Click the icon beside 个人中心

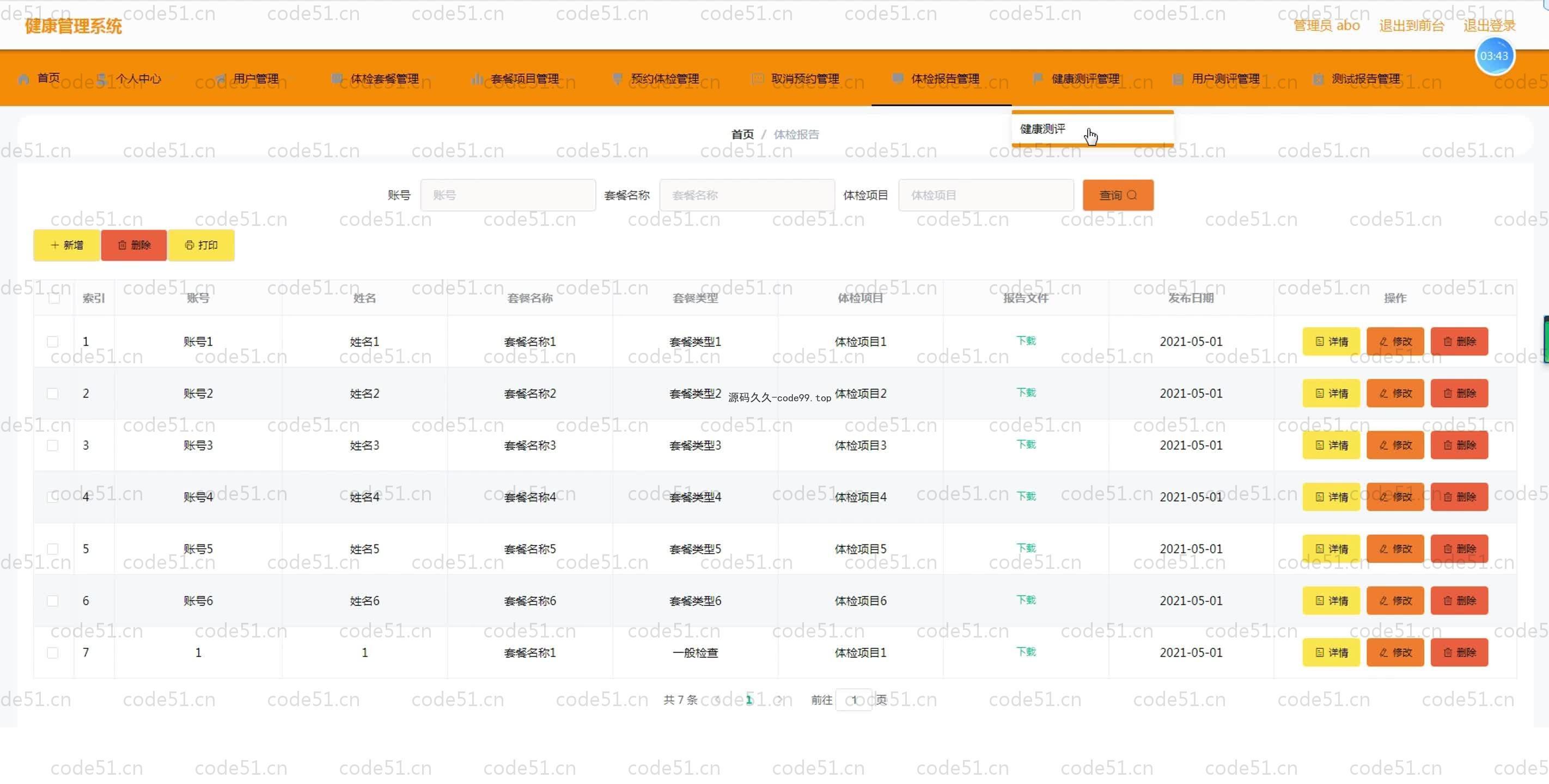(x=102, y=79)
